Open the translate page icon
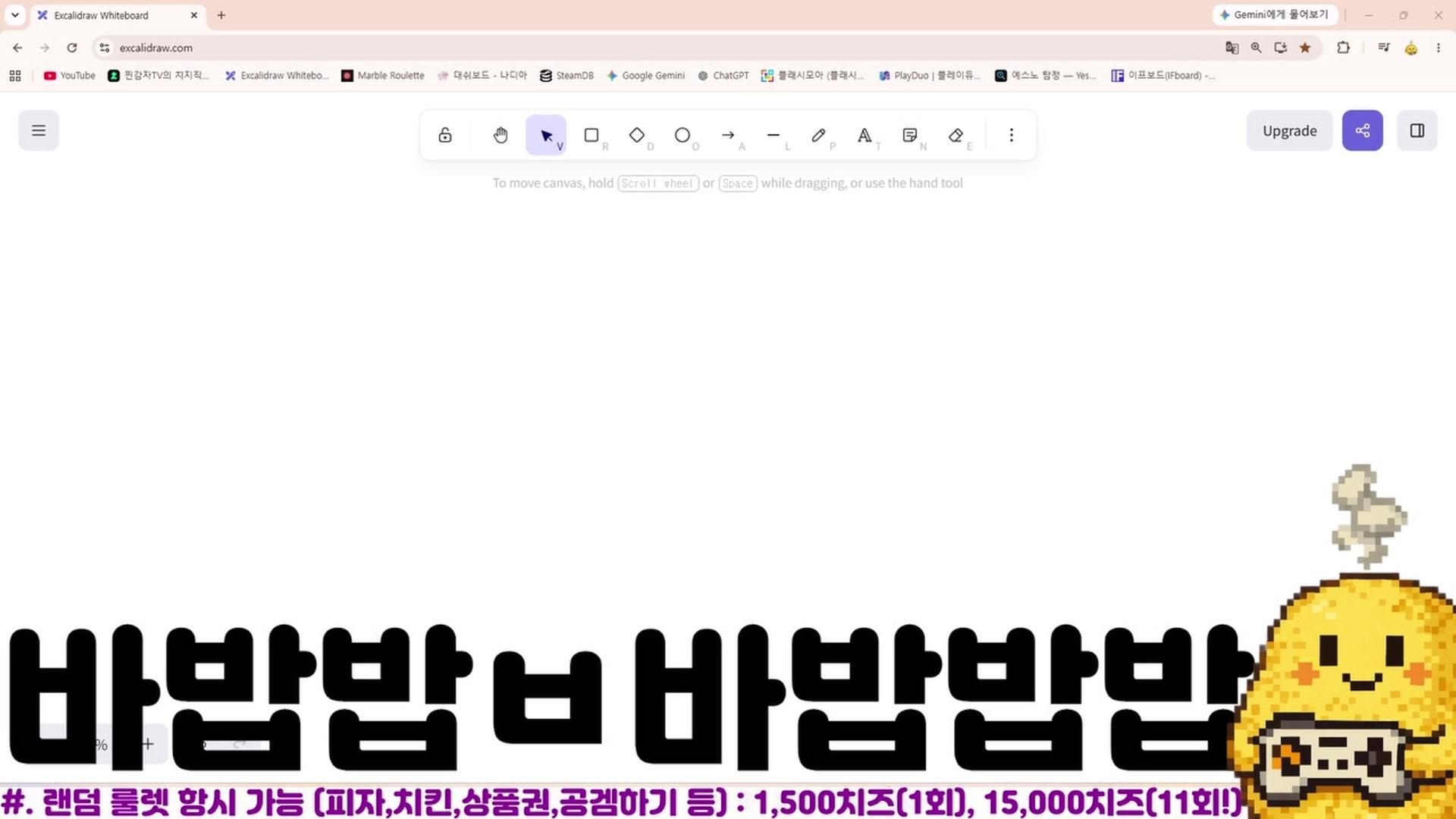The width and height of the screenshot is (1456, 819). coord(1232,48)
